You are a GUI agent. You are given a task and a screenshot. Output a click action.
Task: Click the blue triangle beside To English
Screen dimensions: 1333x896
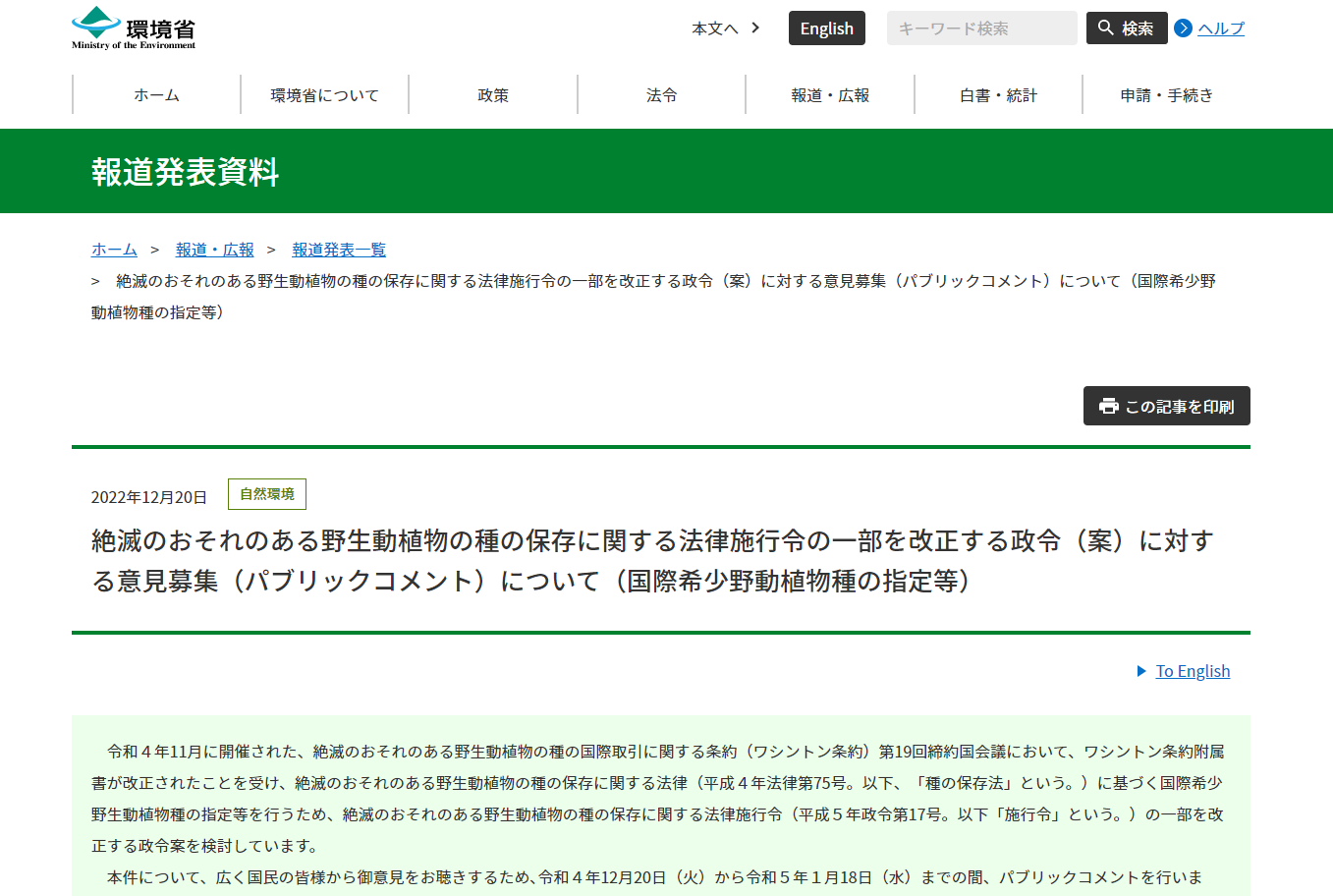click(1141, 671)
